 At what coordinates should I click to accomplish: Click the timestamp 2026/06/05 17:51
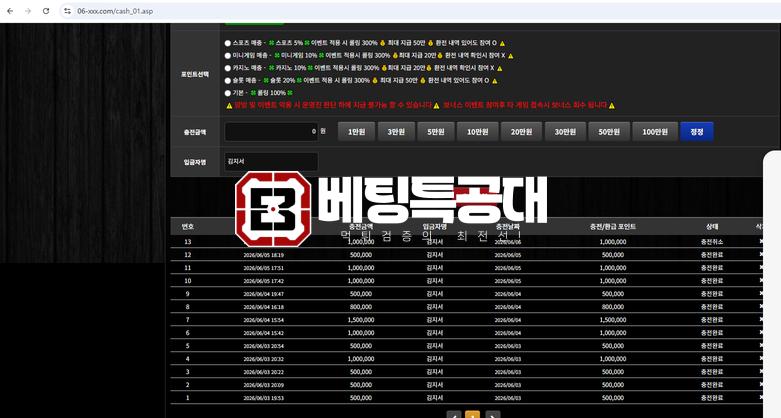pyautogui.click(x=263, y=268)
